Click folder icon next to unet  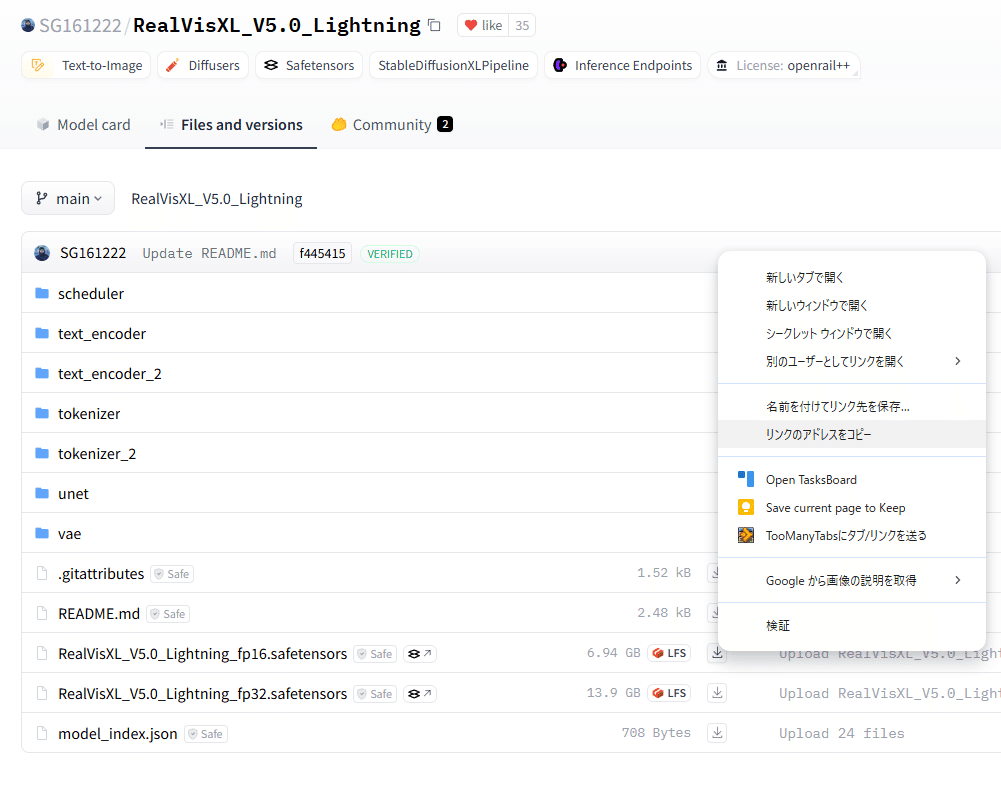tap(42, 493)
